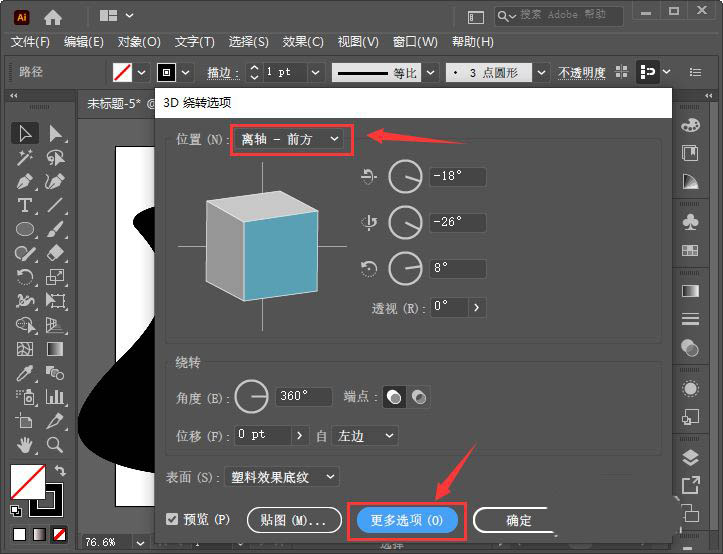The image size is (723, 554).
Task: Select the solid cap (端点) option
Action: coord(394,397)
